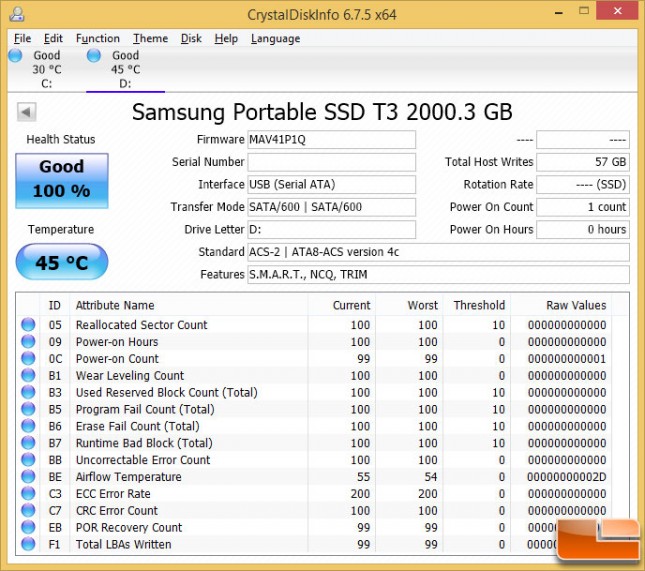
Task: Click status orb for Reallocated Sector Count
Action: click(28, 325)
